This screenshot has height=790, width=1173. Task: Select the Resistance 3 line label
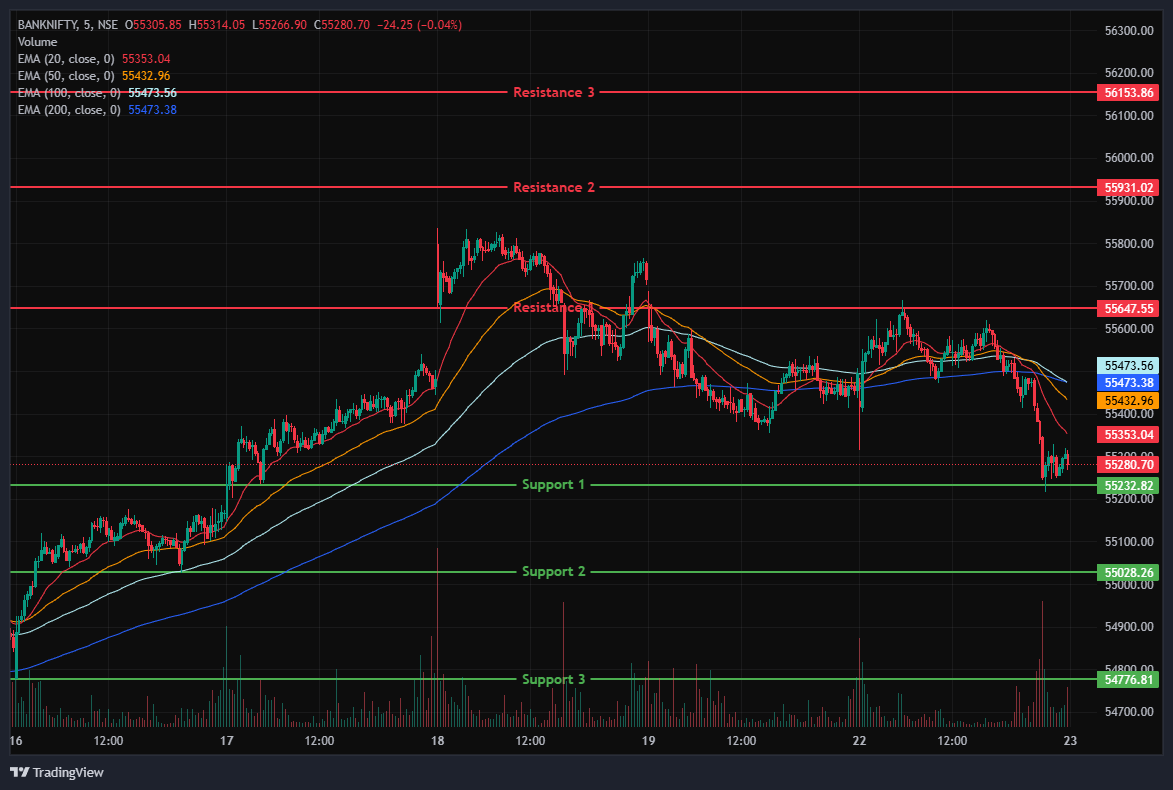click(x=554, y=93)
